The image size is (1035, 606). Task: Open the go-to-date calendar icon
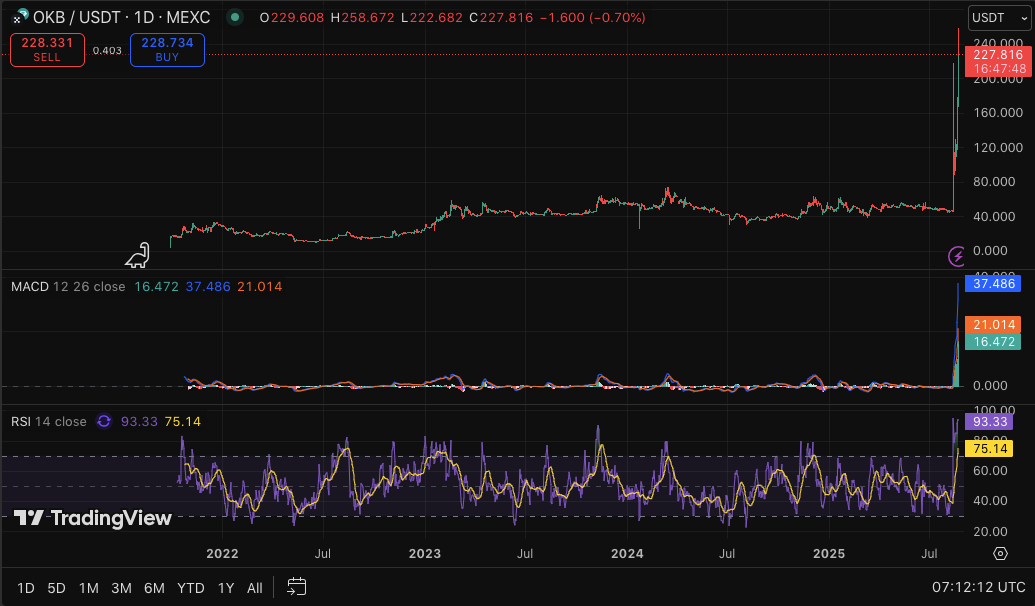tap(297, 587)
